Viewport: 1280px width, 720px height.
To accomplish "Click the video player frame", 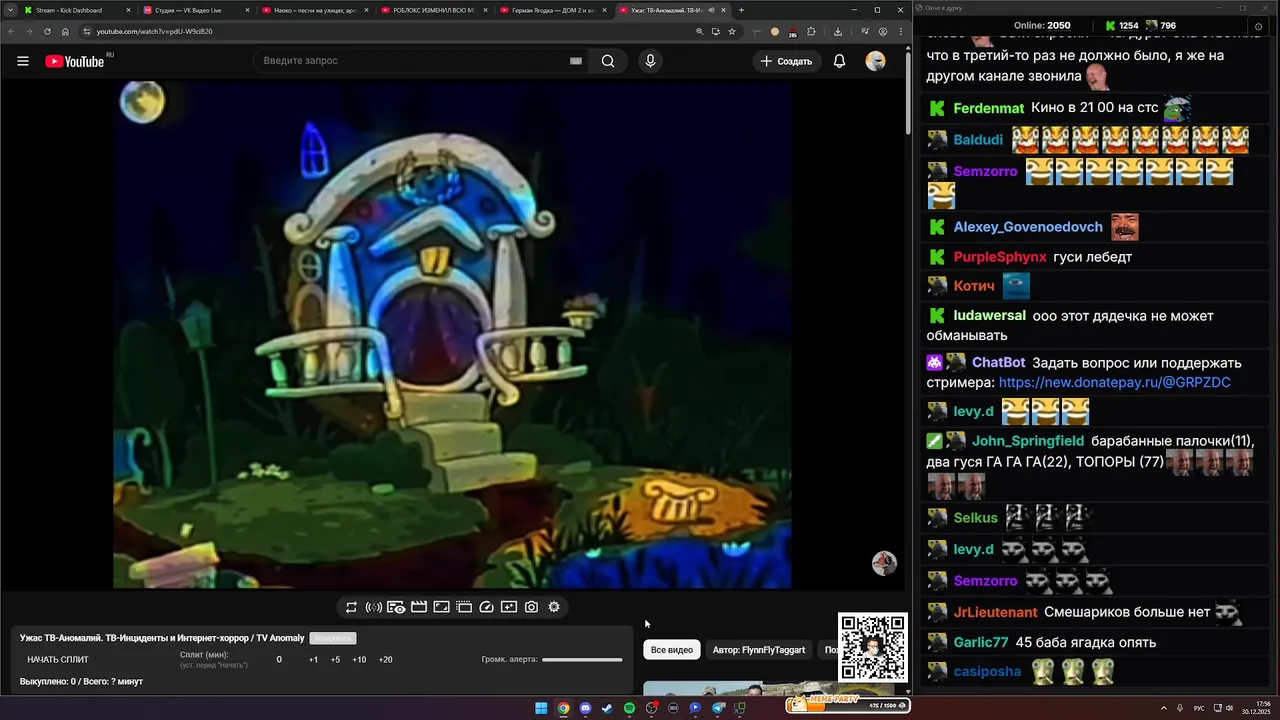I will click(452, 335).
